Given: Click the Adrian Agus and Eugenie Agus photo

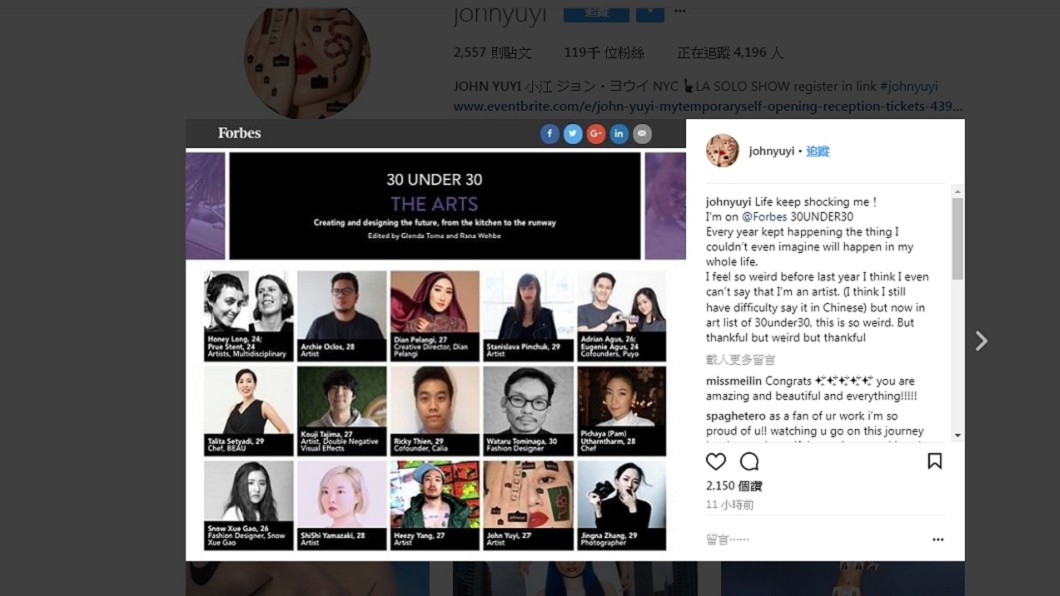Looking at the screenshot, I should (621, 316).
